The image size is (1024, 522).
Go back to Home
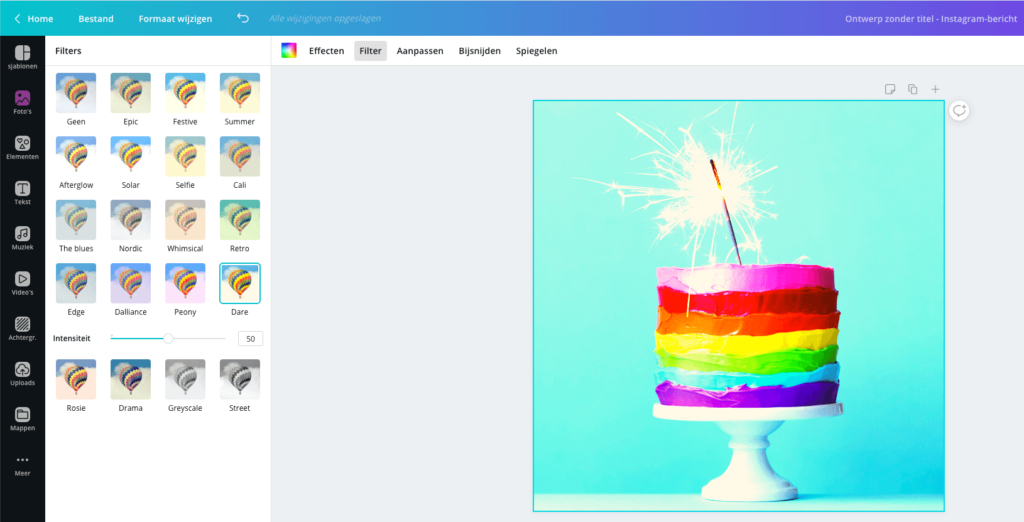tap(34, 18)
